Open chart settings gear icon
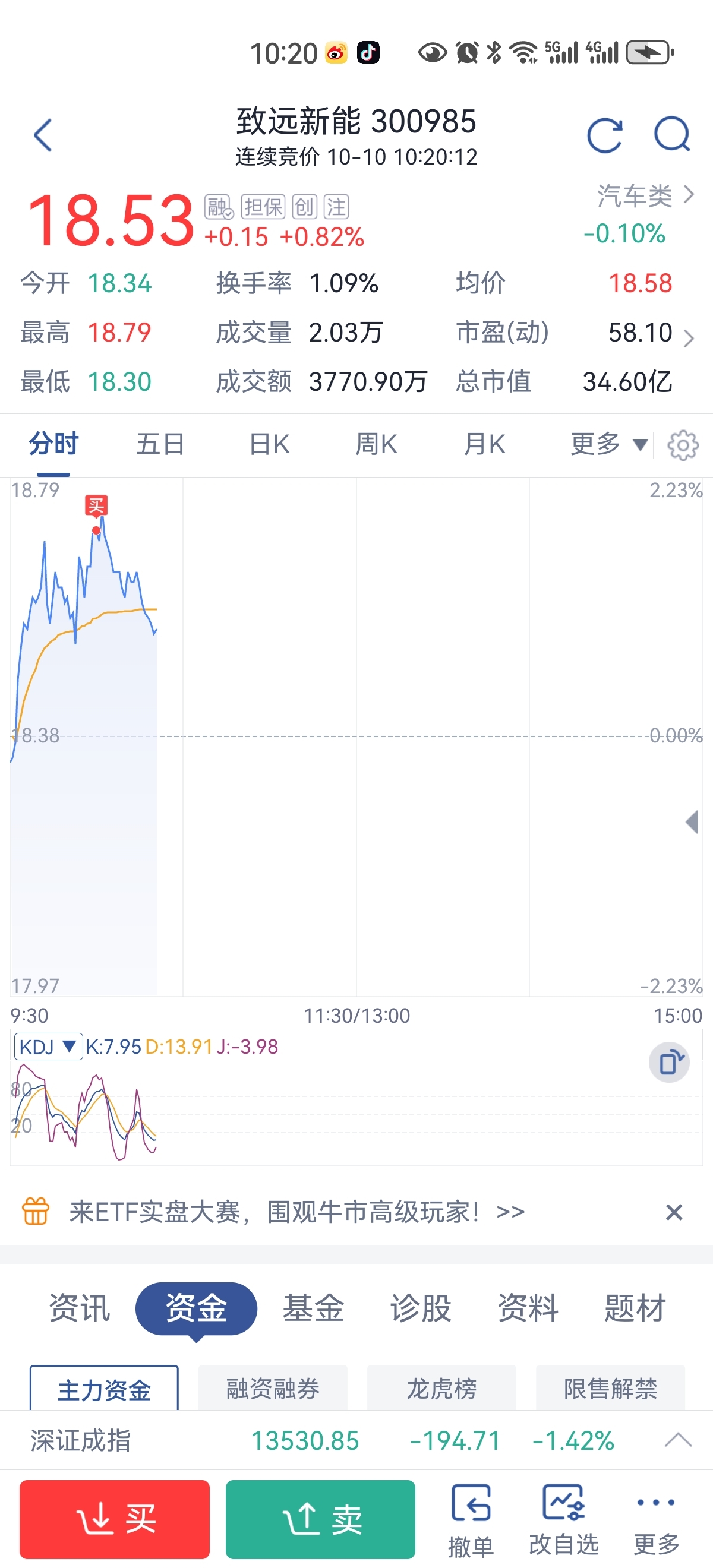Image resolution: width=713 pixels, height=1568 pixels. [683, 445]
